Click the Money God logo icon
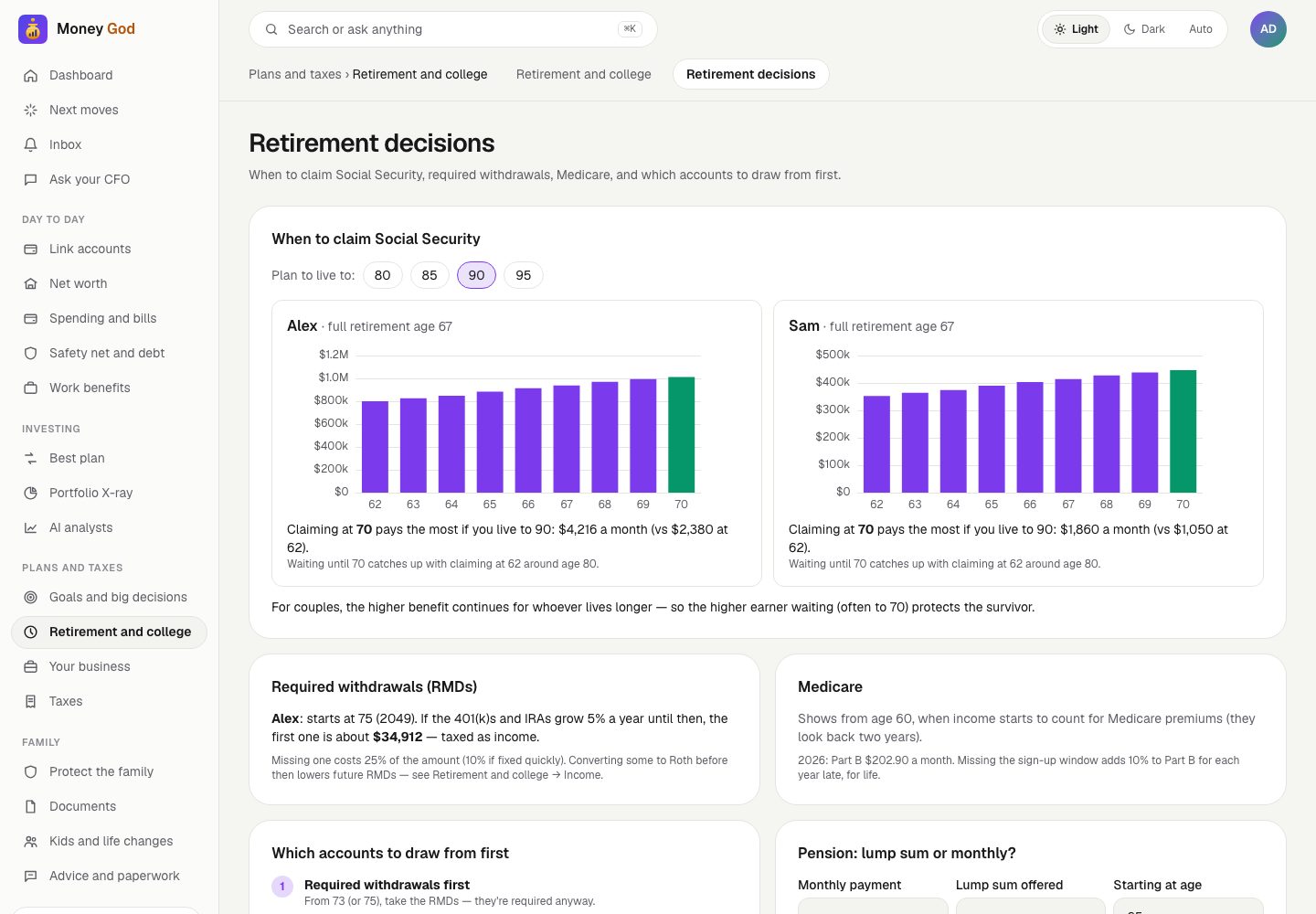Screen dimensions: 1316x914 tap(33, 29)
